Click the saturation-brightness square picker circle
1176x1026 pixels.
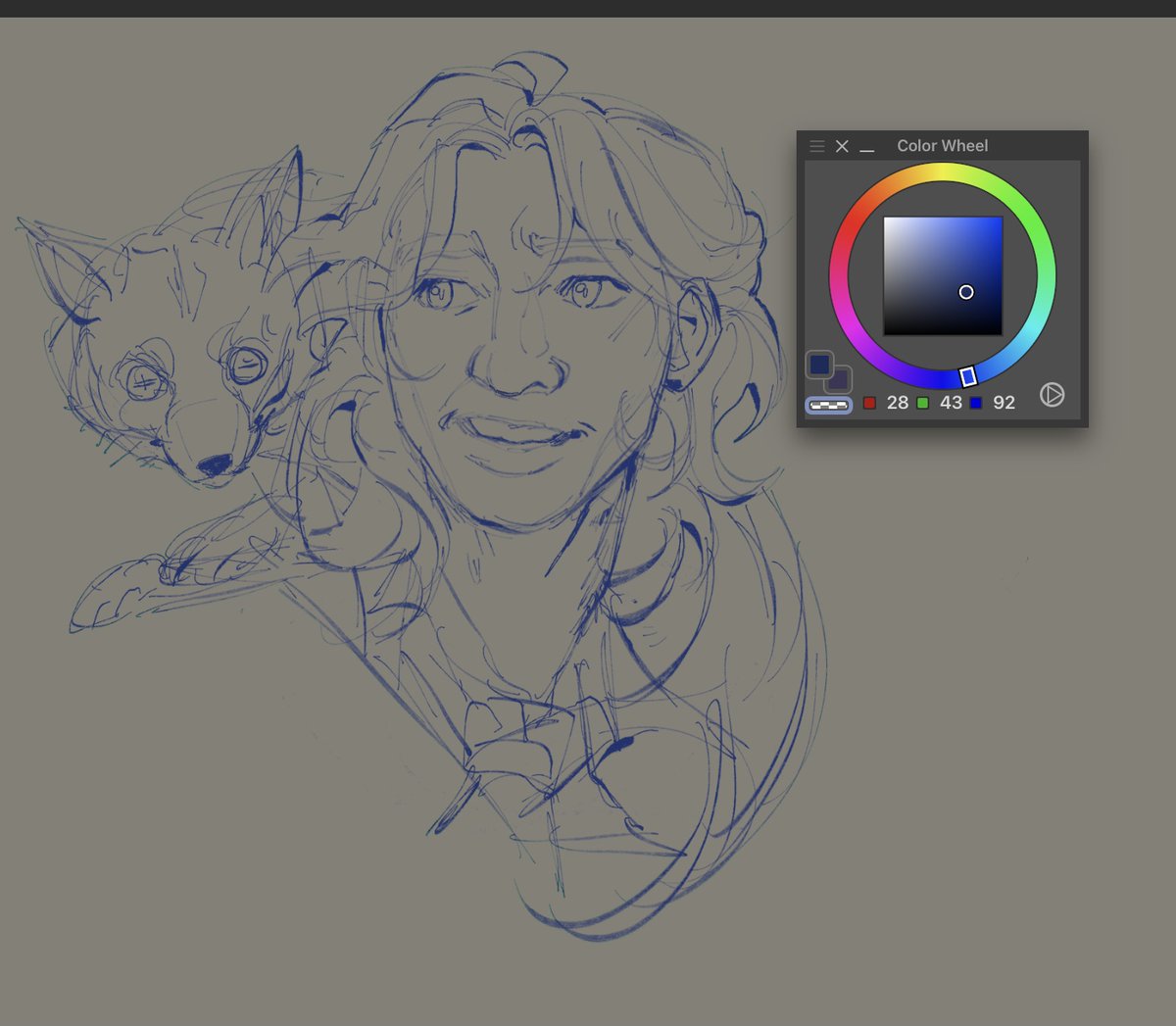[966, 292]
